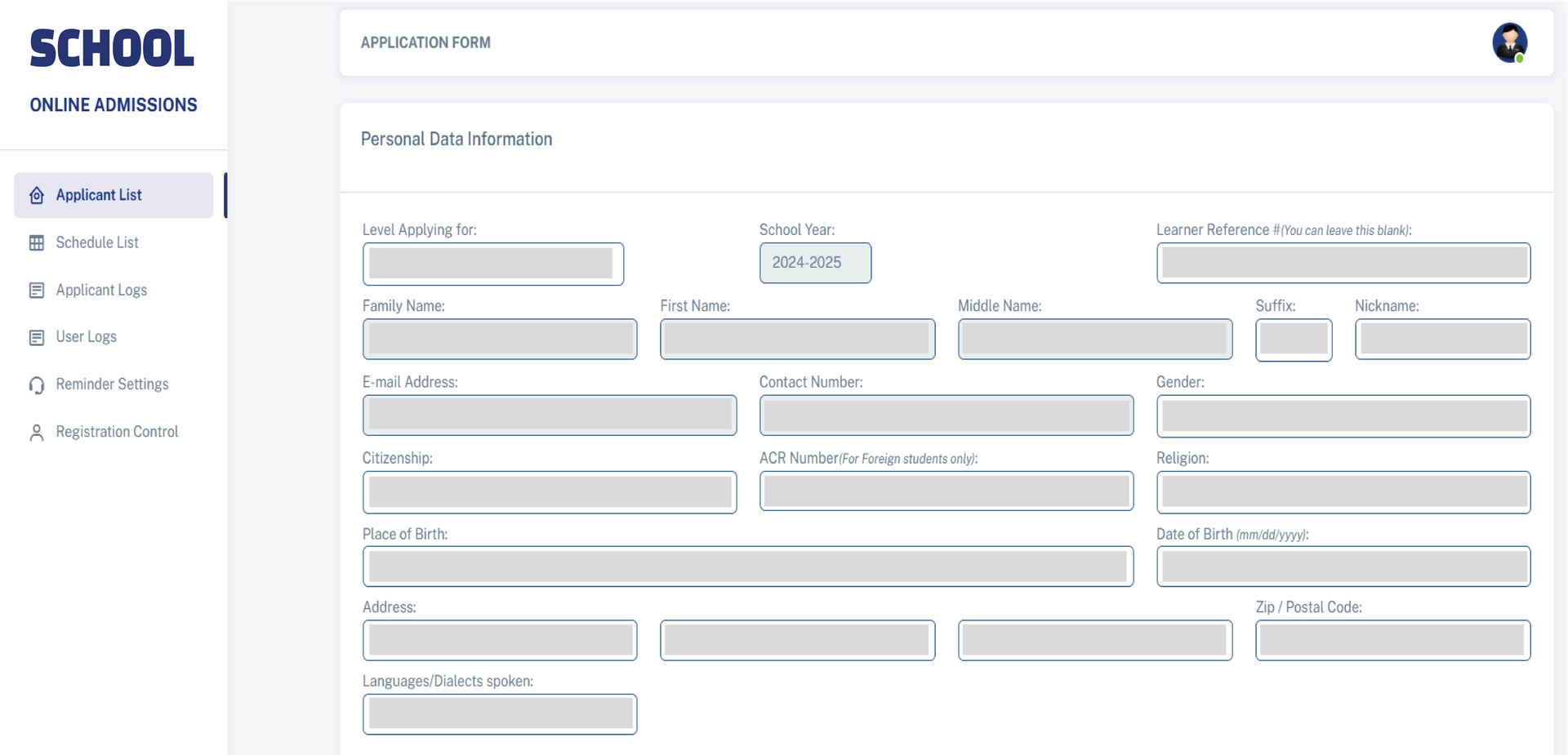The image size is (1568, 755).
Task: Click the home icon beside Applicant List
Action: pyautogui.click(x=37, y=196)
